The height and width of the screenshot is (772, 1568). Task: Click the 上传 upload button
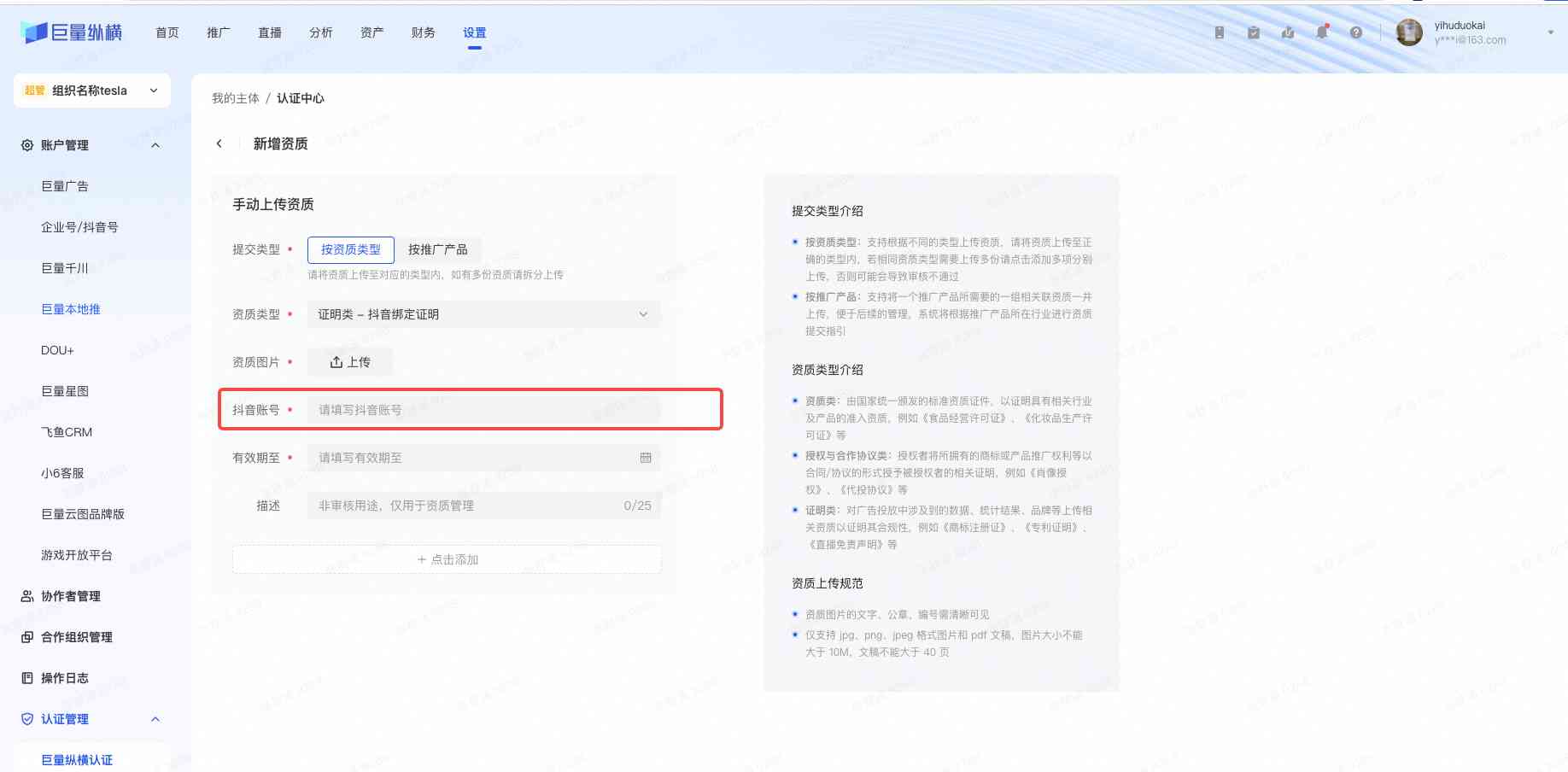350,362
